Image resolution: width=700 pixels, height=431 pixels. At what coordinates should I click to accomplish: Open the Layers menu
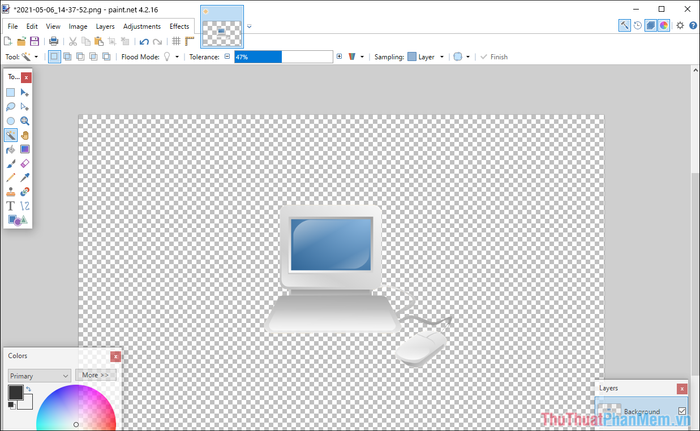tap(105, 26)
